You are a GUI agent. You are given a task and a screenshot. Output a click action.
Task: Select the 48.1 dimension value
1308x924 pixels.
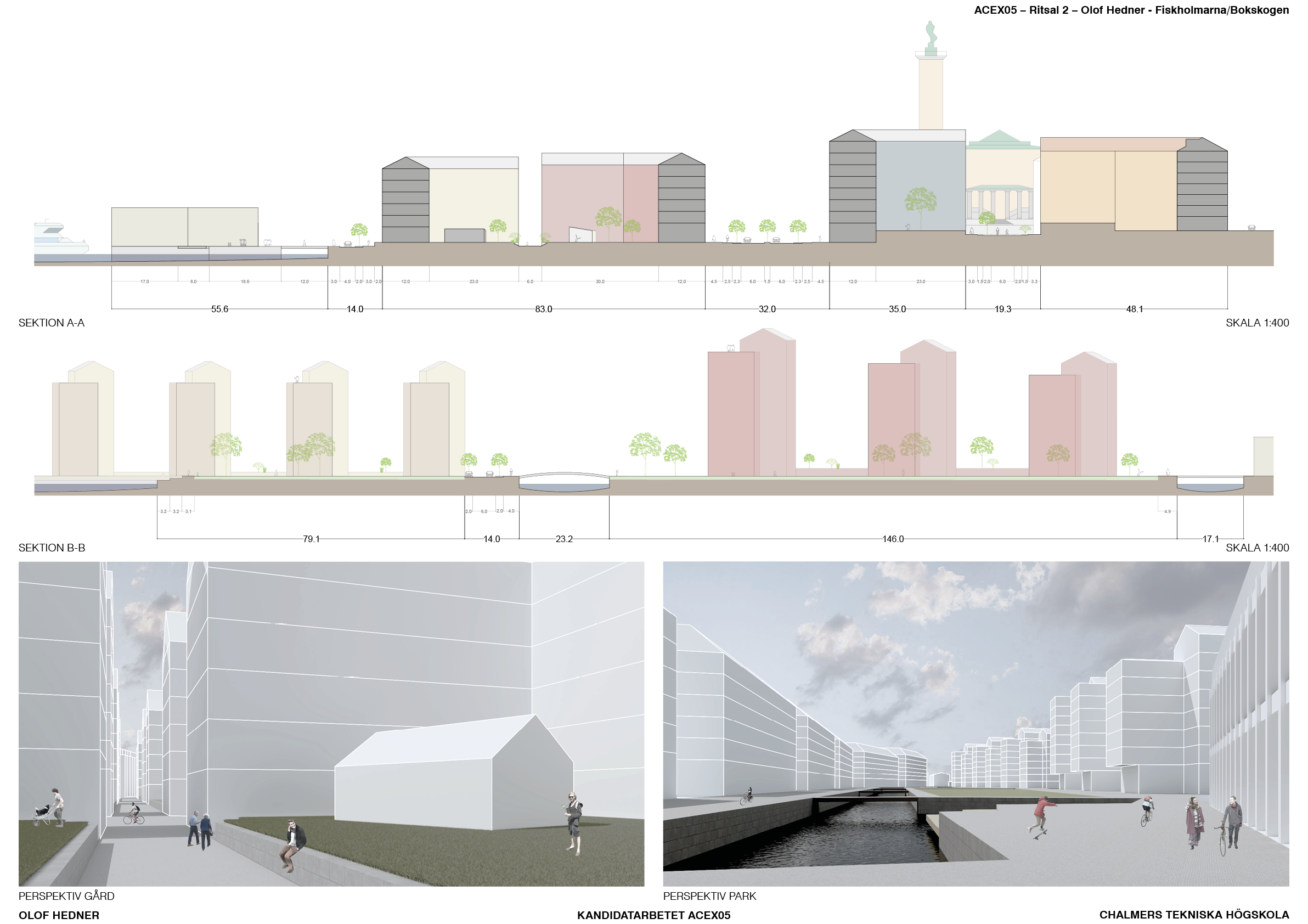[1134, 309]
